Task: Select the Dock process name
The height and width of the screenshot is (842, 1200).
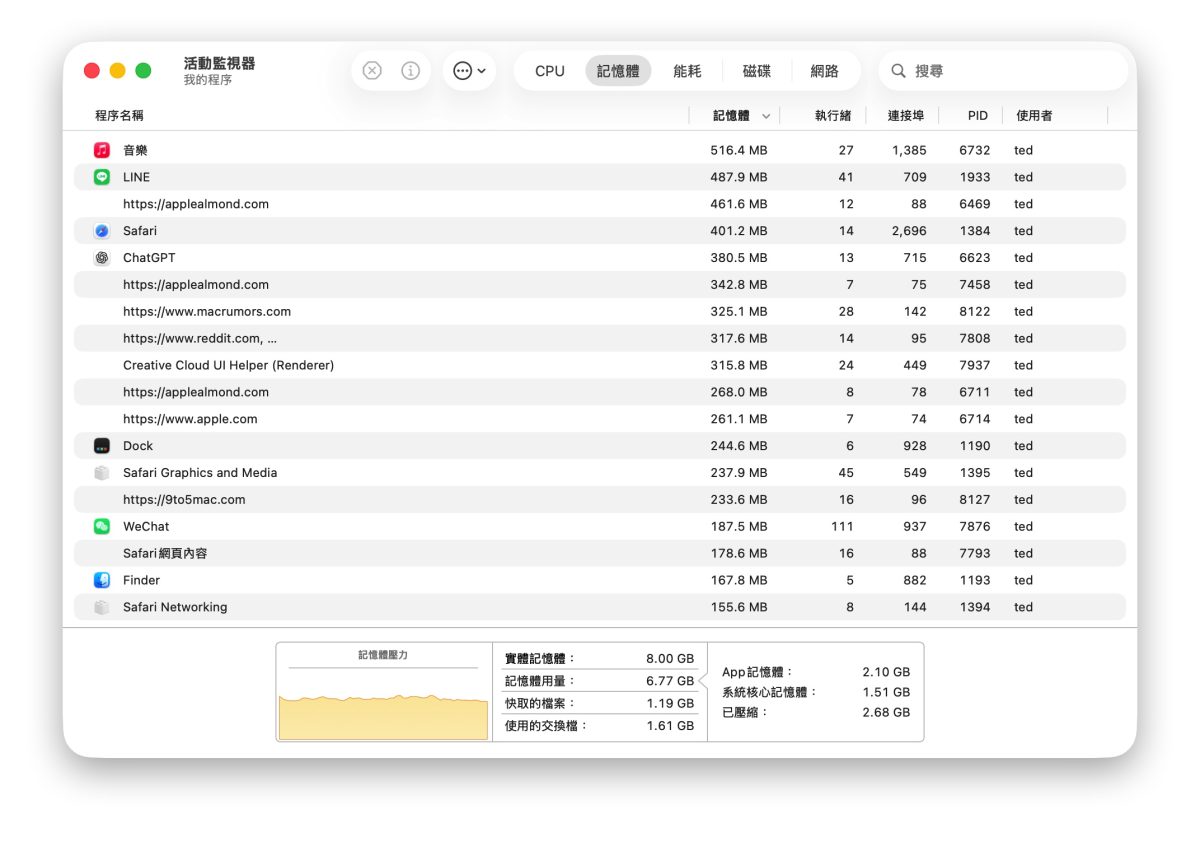Action: (x=138, y=446)
